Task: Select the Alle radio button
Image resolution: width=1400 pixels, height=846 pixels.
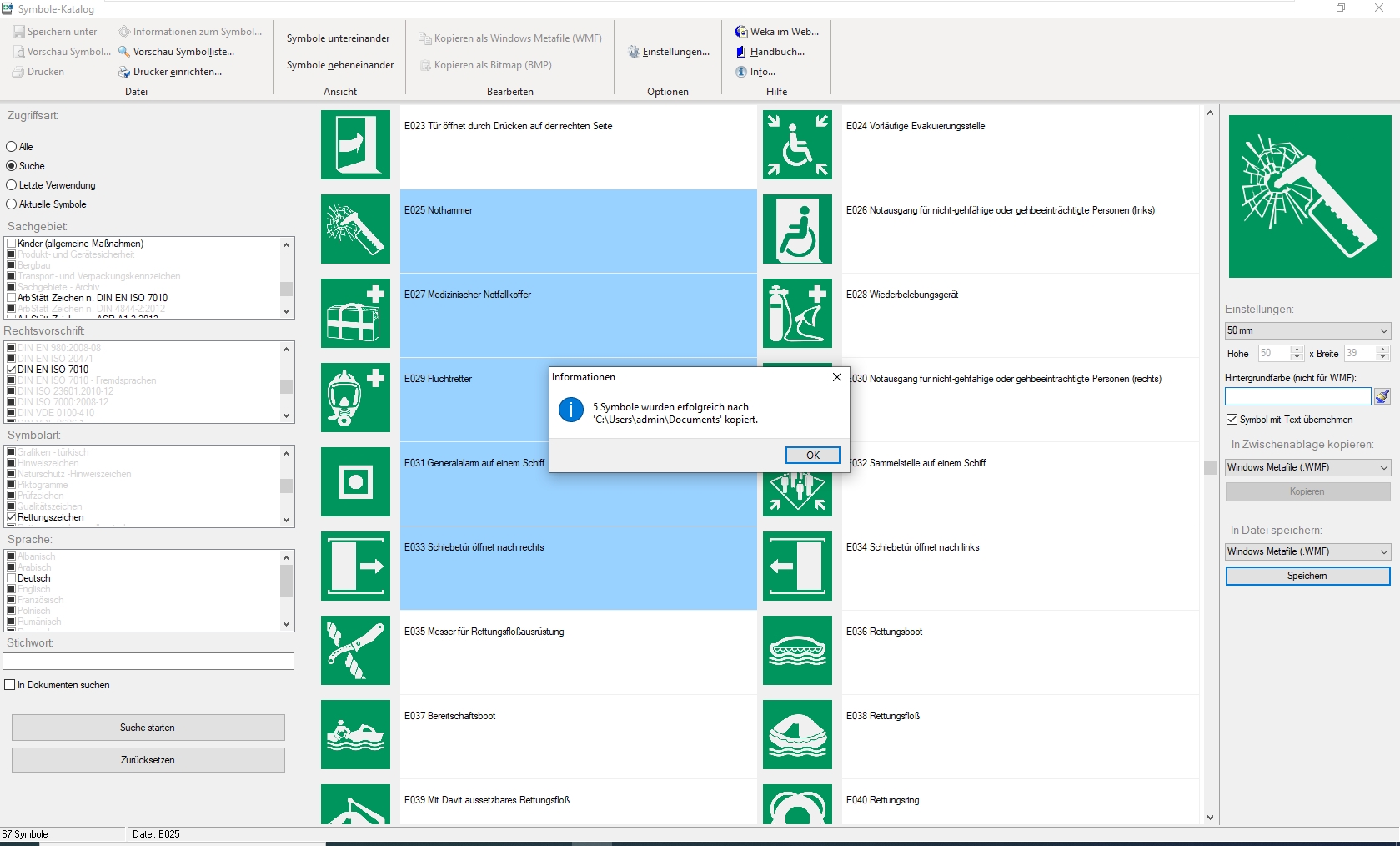Action: click(12, 147)
